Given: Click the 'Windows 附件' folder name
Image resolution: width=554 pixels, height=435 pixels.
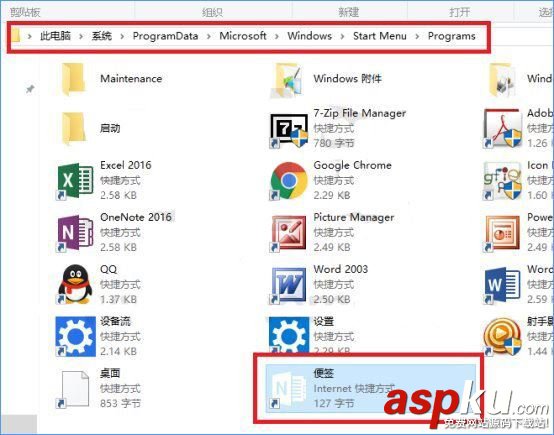Looking at the screenshot, I should click(348, 78).
